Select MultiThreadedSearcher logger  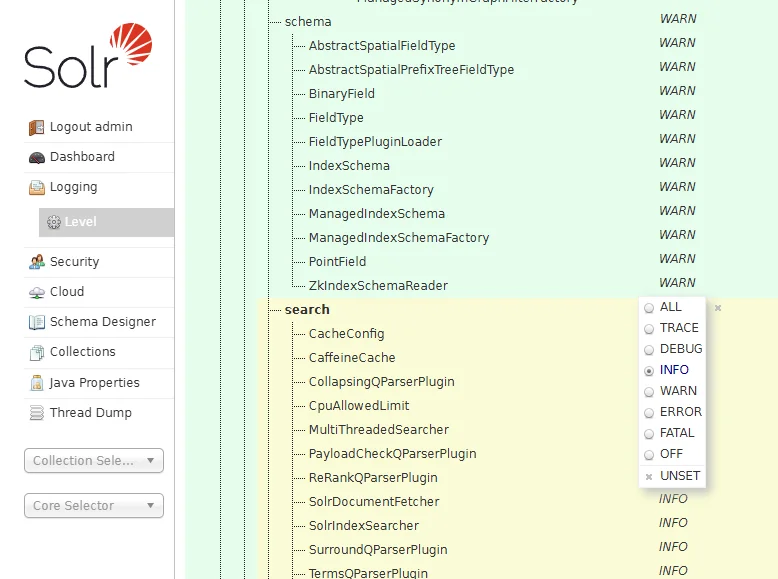pos(379,430)
